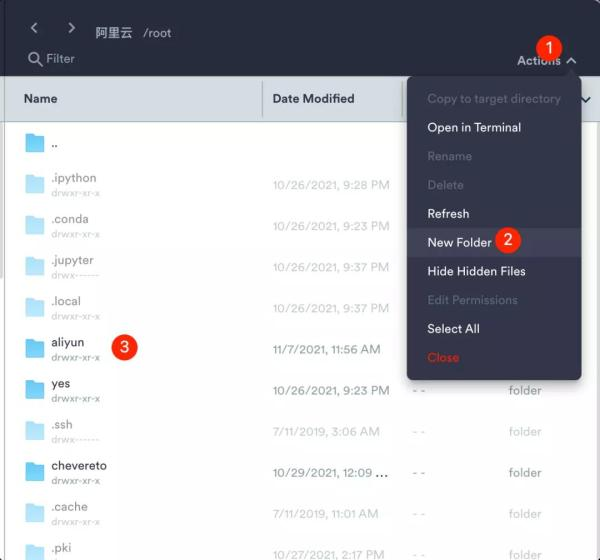Click the 阿里云 host name in the path
The width and height of the screenshot is (600, 560).
coord(114,33)
